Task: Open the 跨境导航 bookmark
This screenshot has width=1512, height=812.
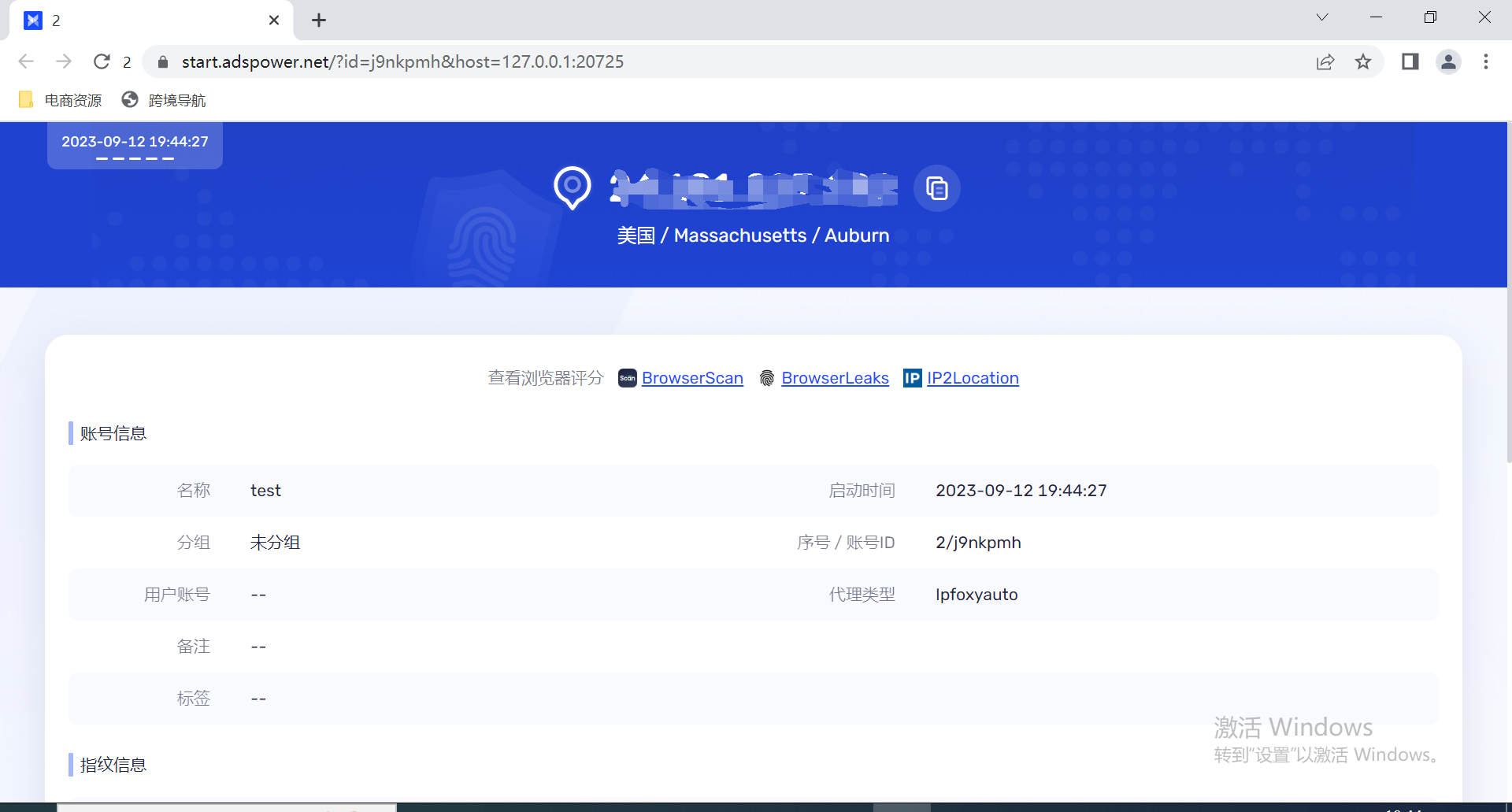Action: [164, 100]
